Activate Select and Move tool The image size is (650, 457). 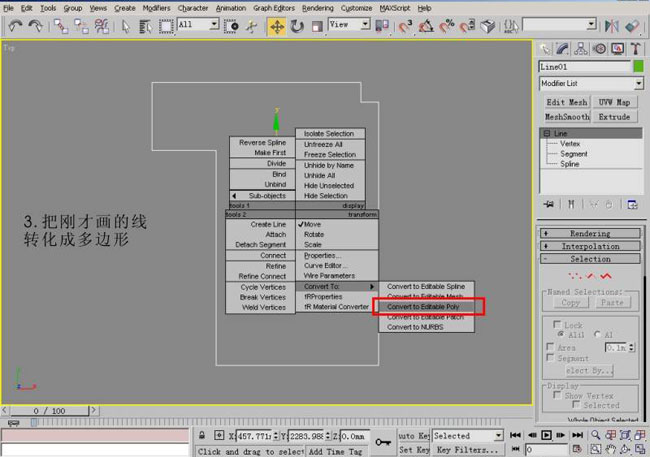[x=276, y=27]
